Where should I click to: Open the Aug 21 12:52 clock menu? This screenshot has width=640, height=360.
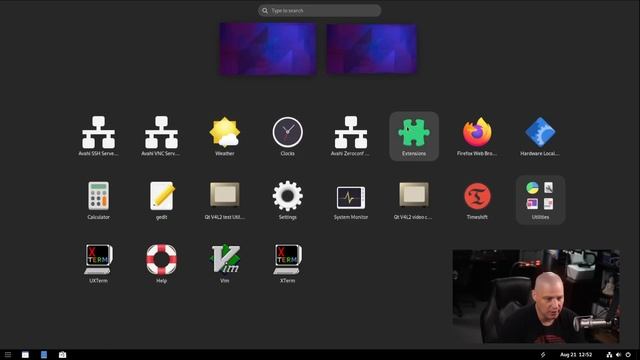[576, 355]
